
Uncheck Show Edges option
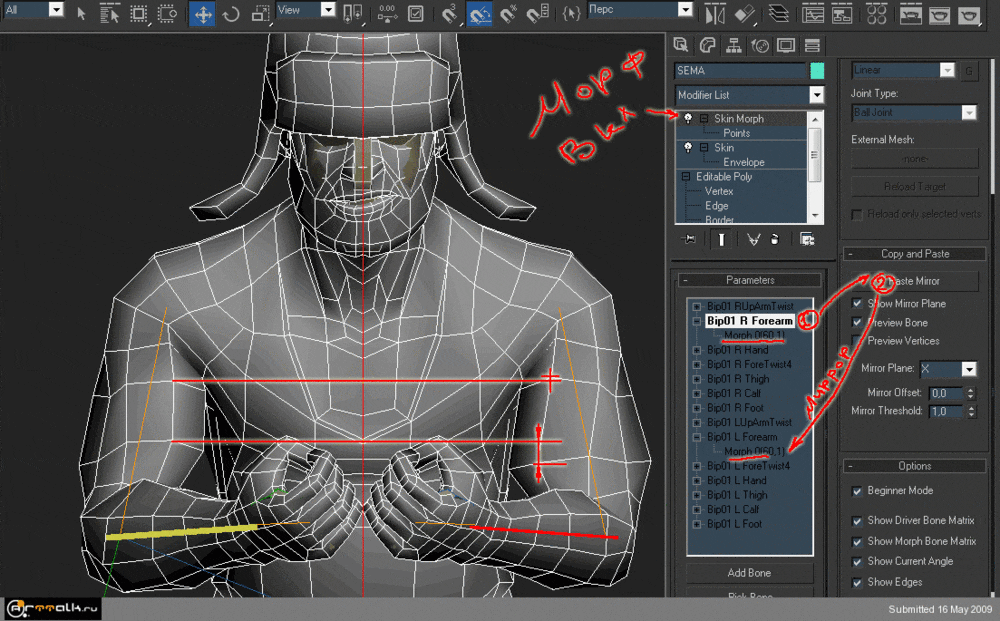pos(857,582)
